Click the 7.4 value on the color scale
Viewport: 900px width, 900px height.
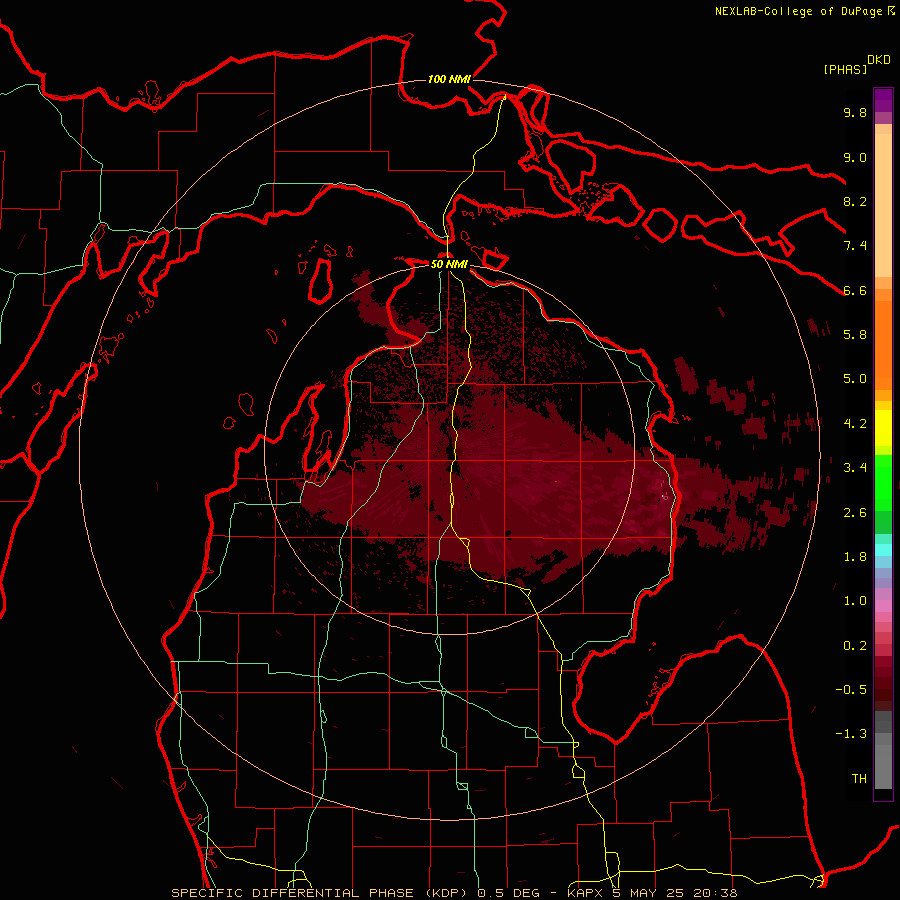tap(855, 246)
